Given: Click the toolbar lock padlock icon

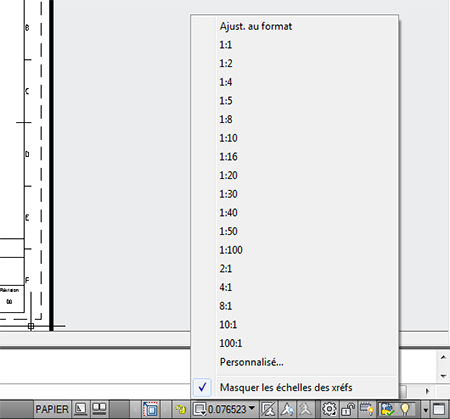Looking at the screenshot, I should point(348,409).
